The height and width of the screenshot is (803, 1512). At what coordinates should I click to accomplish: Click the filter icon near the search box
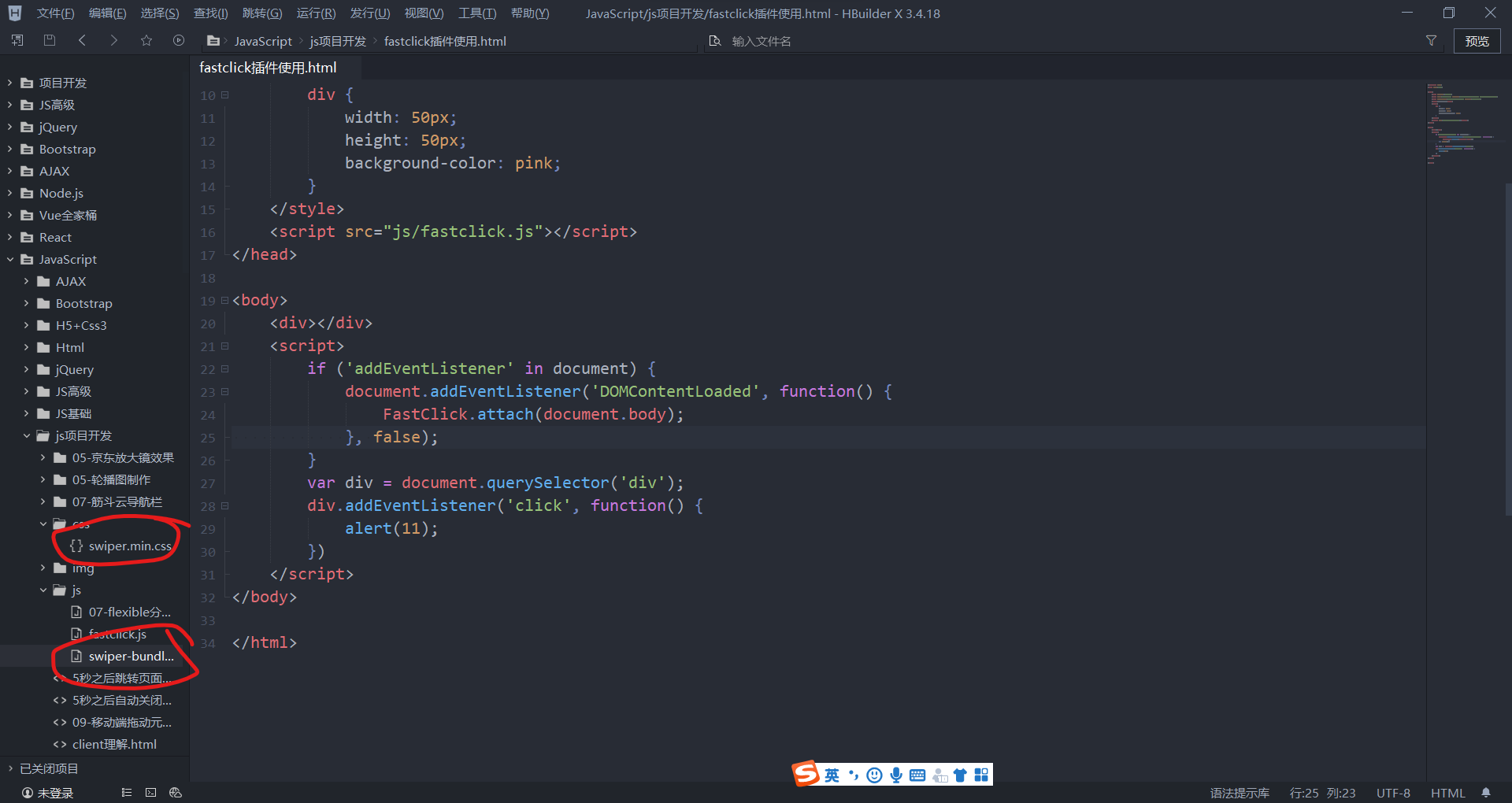[x=1431, y=41]
